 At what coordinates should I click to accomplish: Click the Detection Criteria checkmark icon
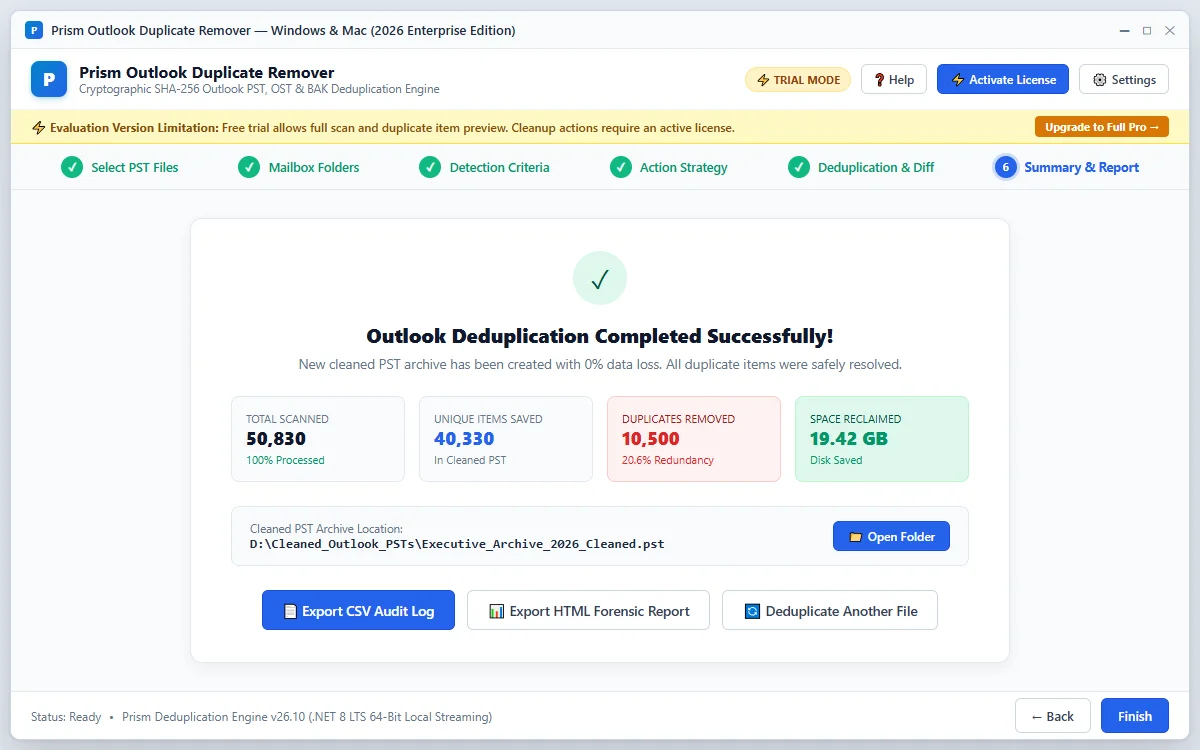[x=430, y=167]
